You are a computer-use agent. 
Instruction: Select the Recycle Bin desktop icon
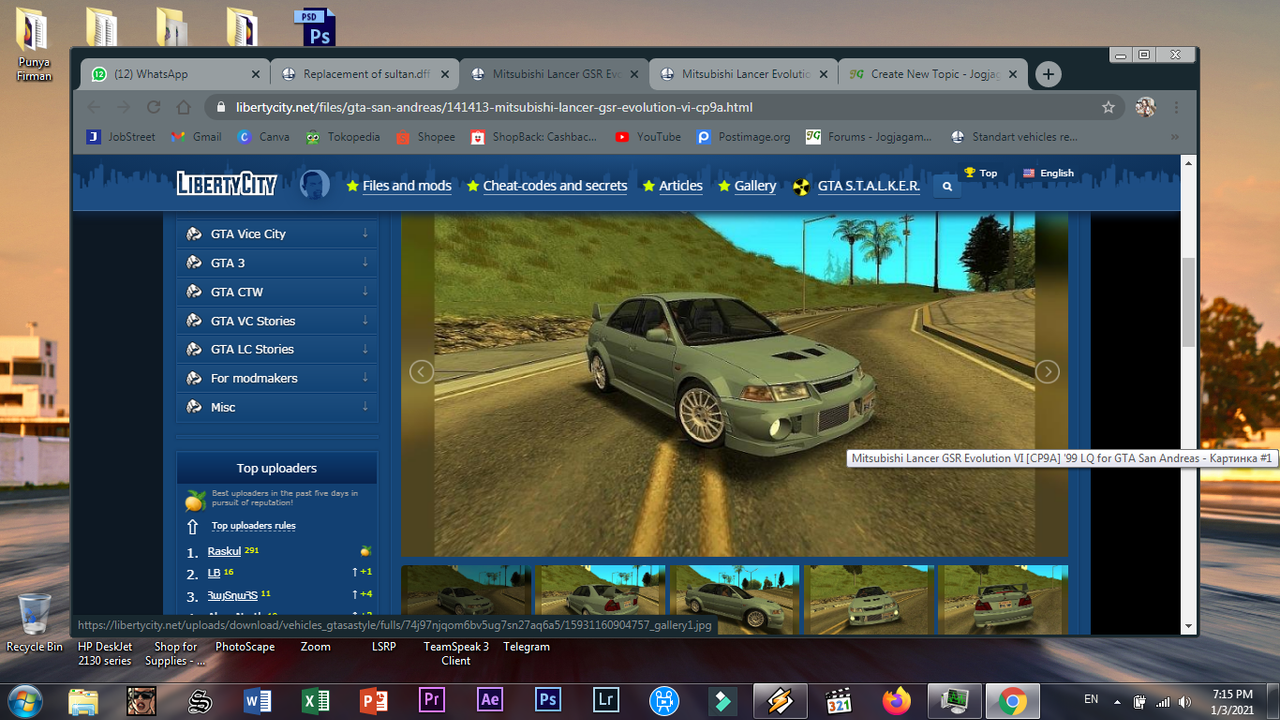point(34,622)
